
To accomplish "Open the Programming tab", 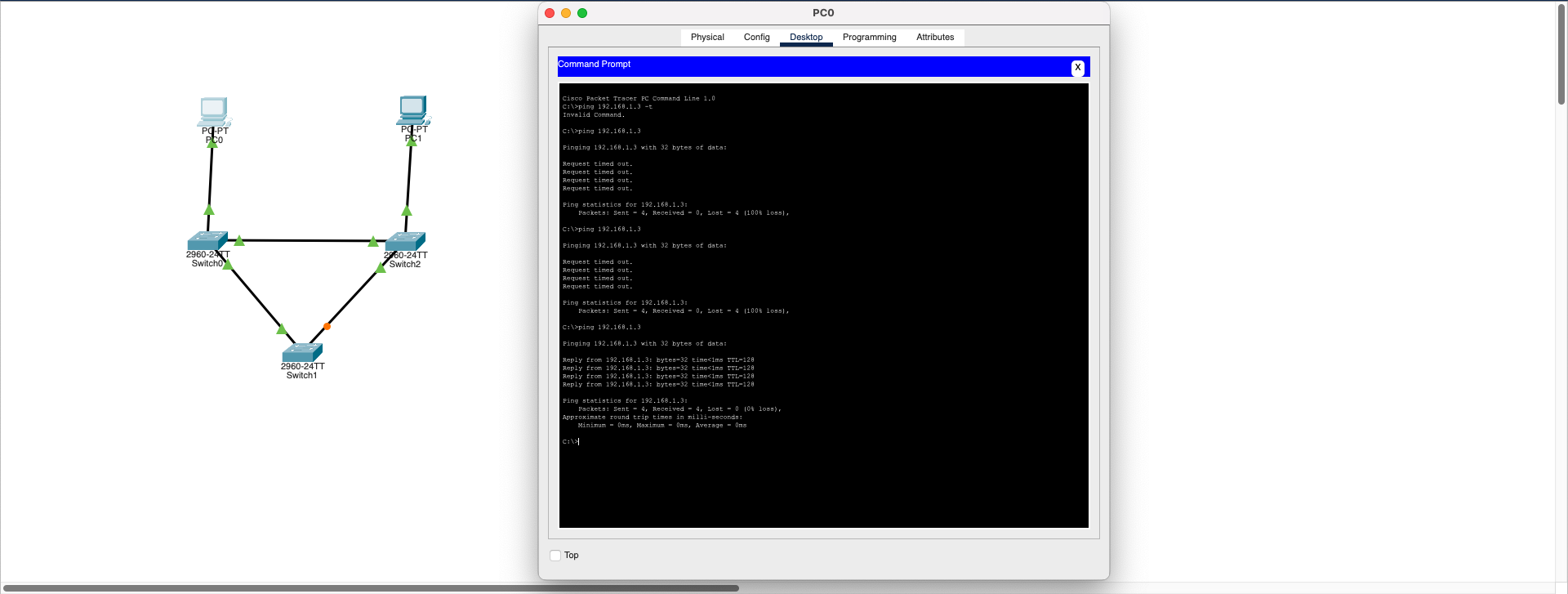I will pos(869,38).
